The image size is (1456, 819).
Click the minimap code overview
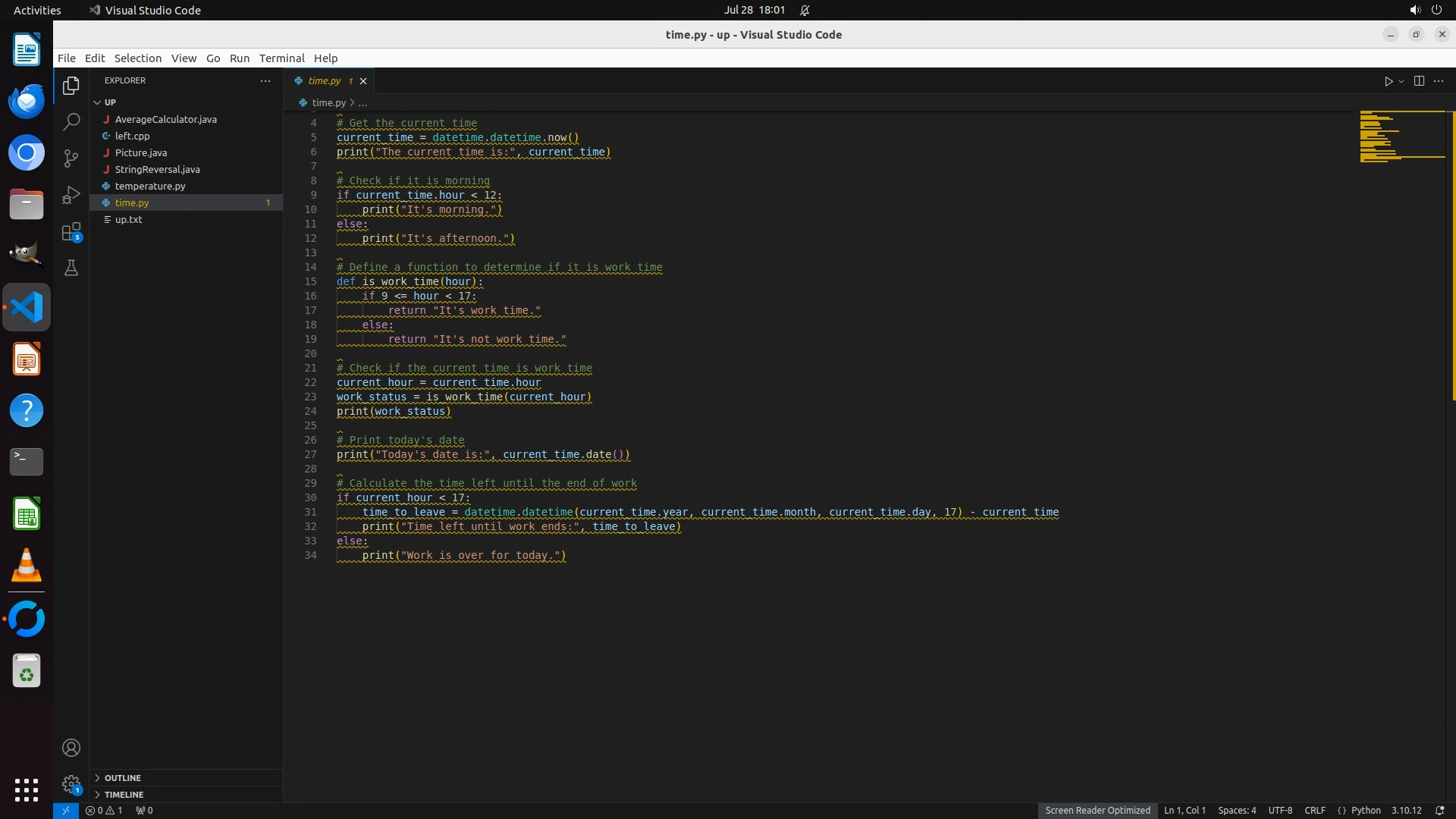click(1401, 137)
